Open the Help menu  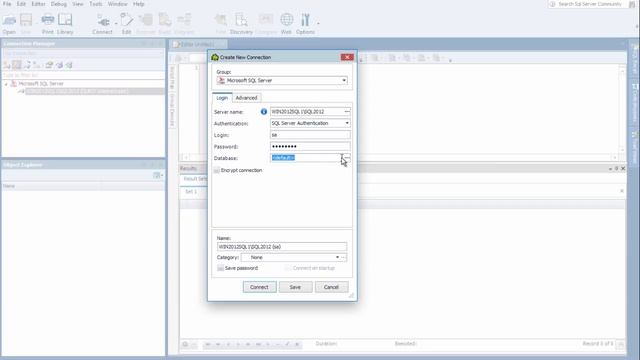pos(138,4)
